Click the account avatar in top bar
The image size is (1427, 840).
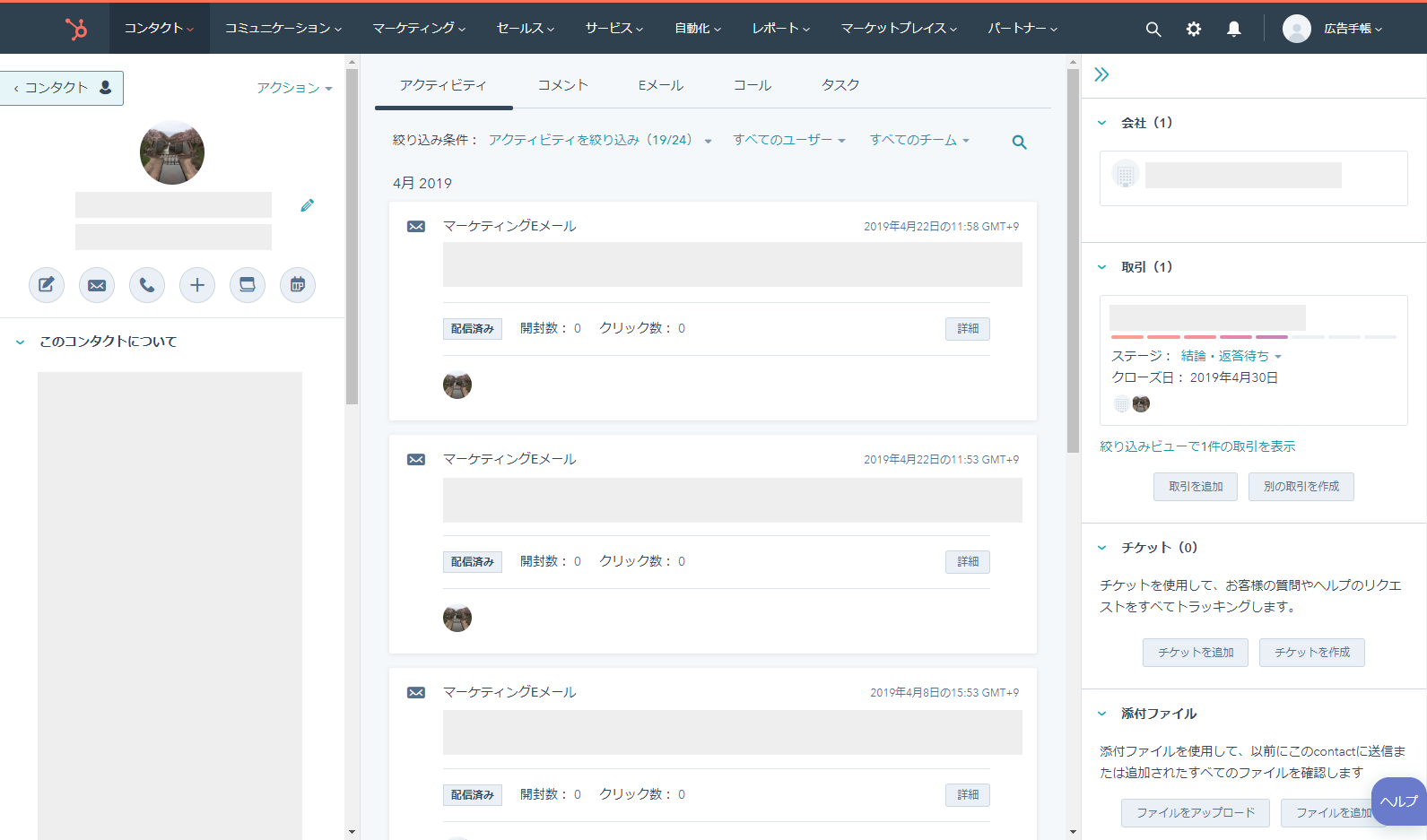pos(1297,29)
